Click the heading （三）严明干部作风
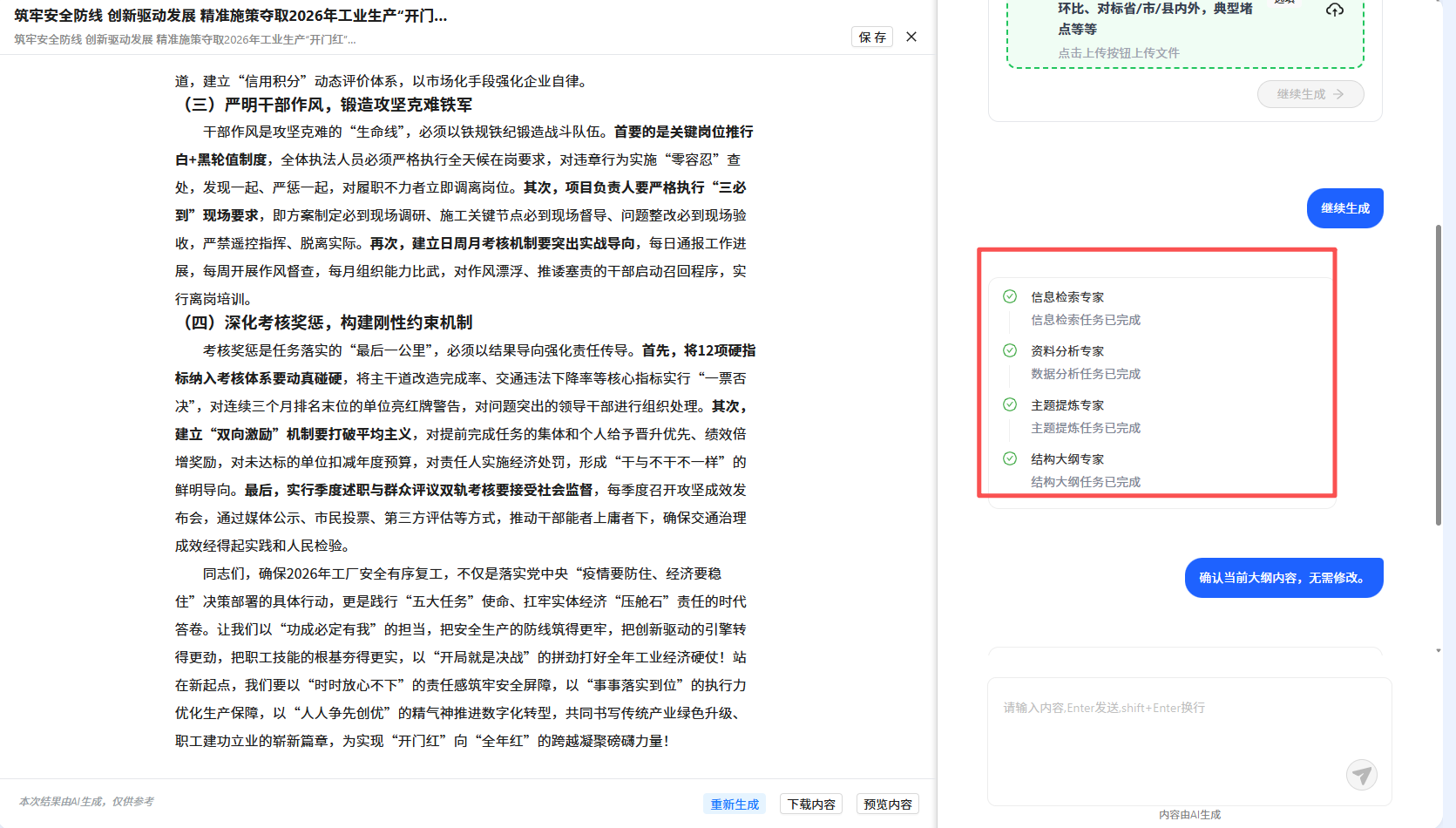The width and height of the screenshot is (1456, 828). (326, 105)
